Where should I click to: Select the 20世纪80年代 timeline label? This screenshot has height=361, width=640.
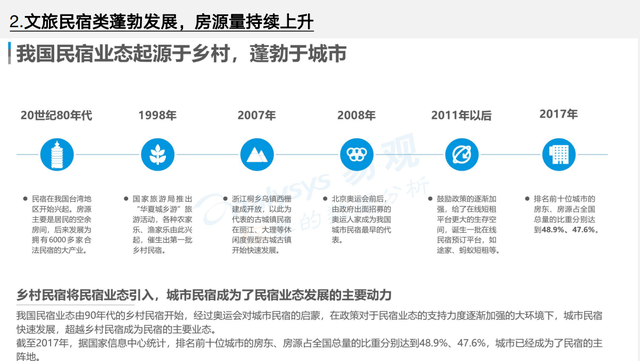coord(56,116)
